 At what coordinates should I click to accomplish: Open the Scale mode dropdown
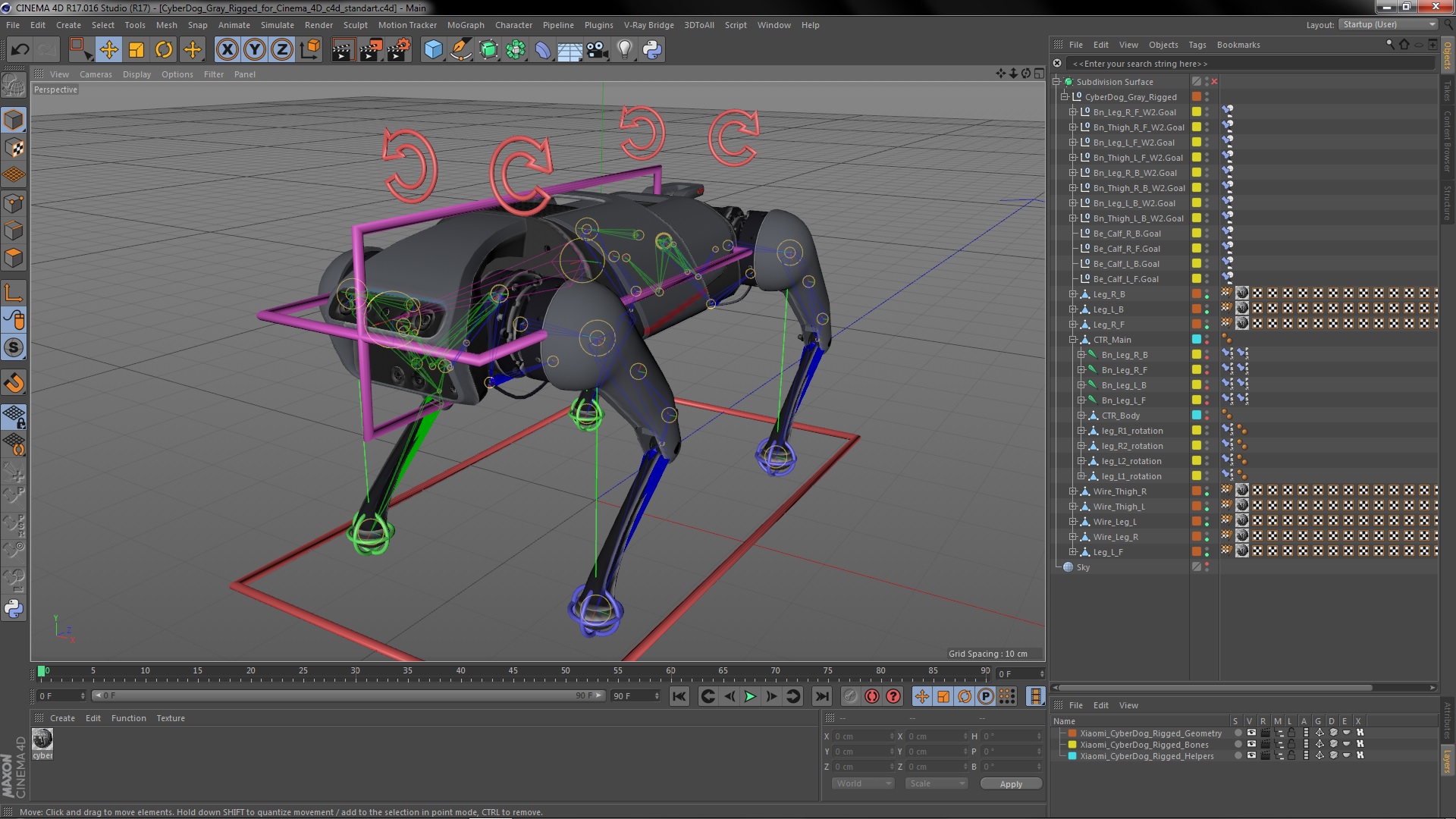937,783
